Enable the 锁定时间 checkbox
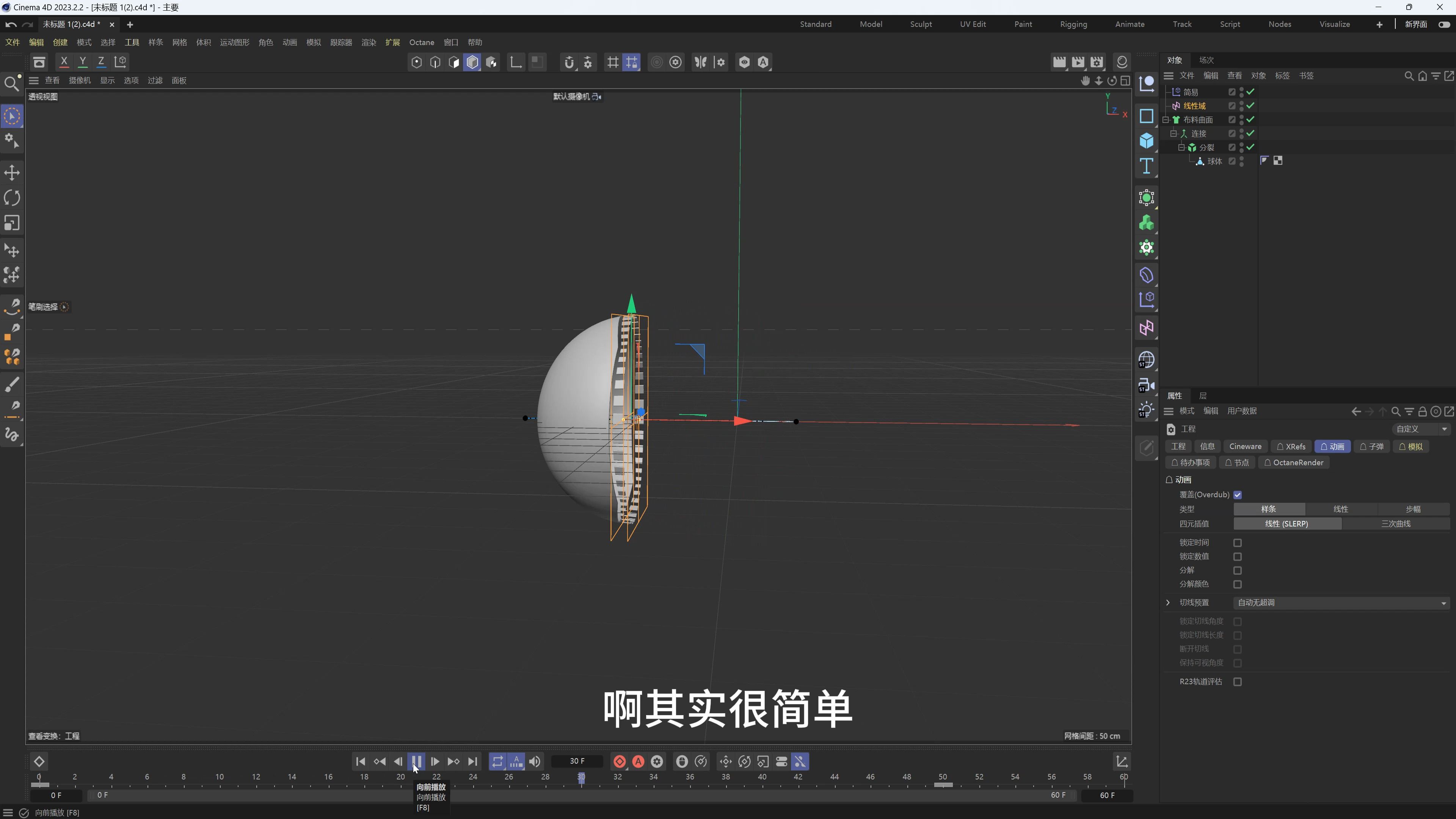The image size is (1456, 819). pos(1237,543)
